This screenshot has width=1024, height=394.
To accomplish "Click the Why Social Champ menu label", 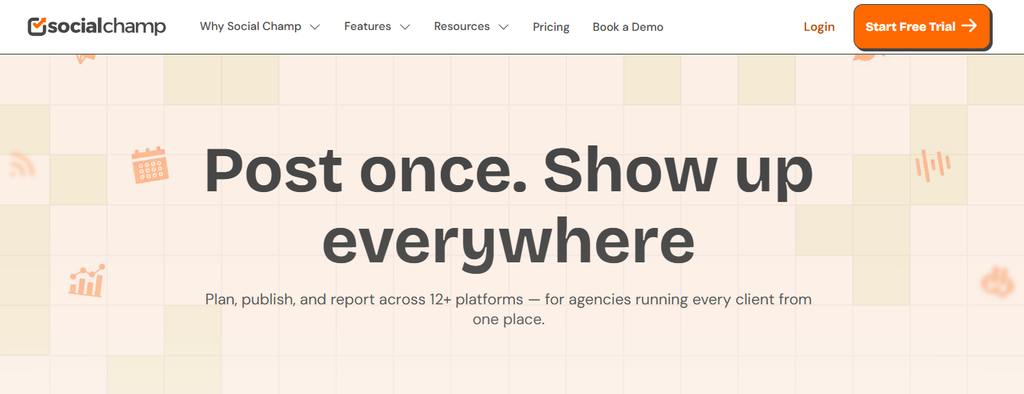I will 250,27.
